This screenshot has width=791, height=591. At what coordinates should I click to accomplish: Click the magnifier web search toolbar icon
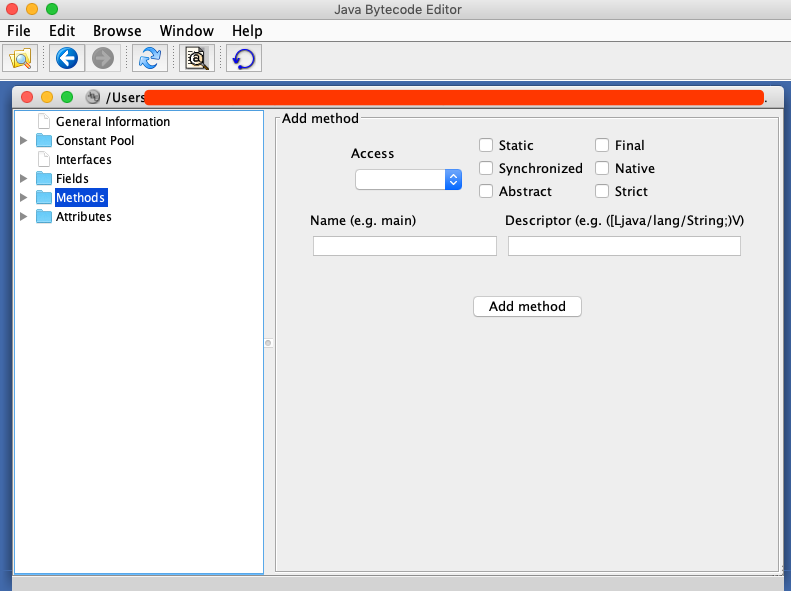pos(197,59)
